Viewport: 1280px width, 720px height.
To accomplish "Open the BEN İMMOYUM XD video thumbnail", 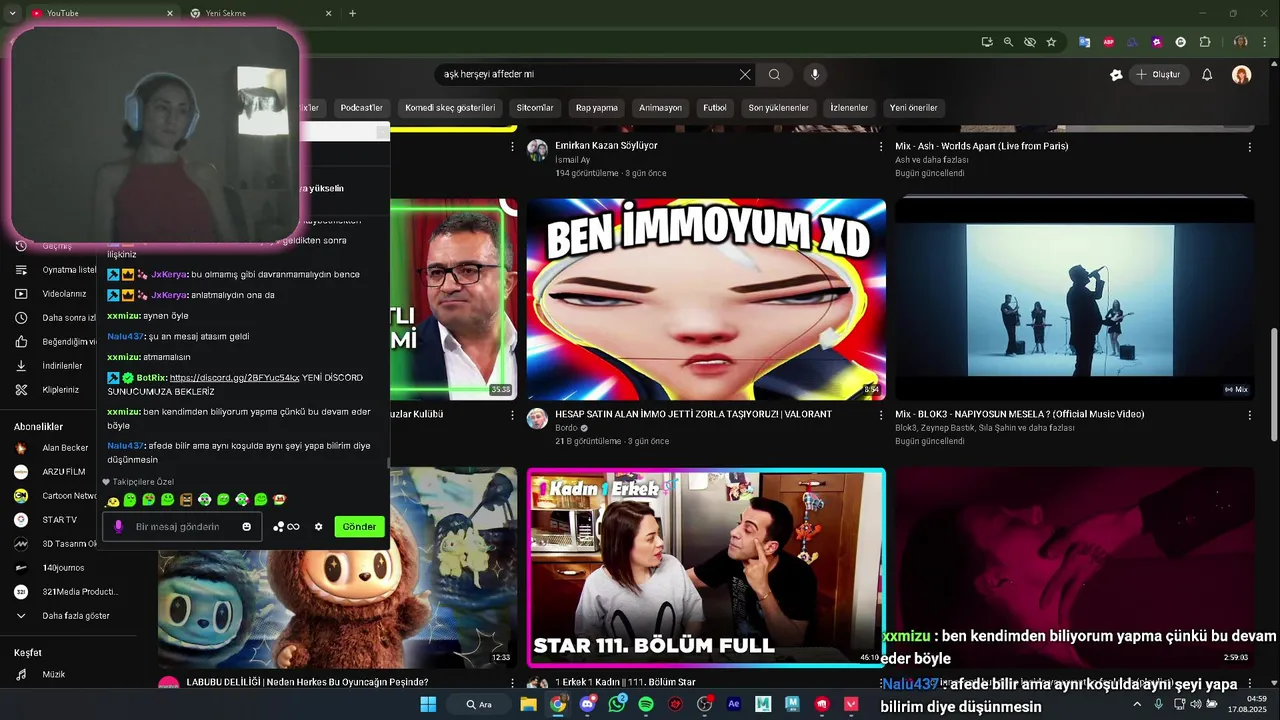I will [x=706, y=299].
